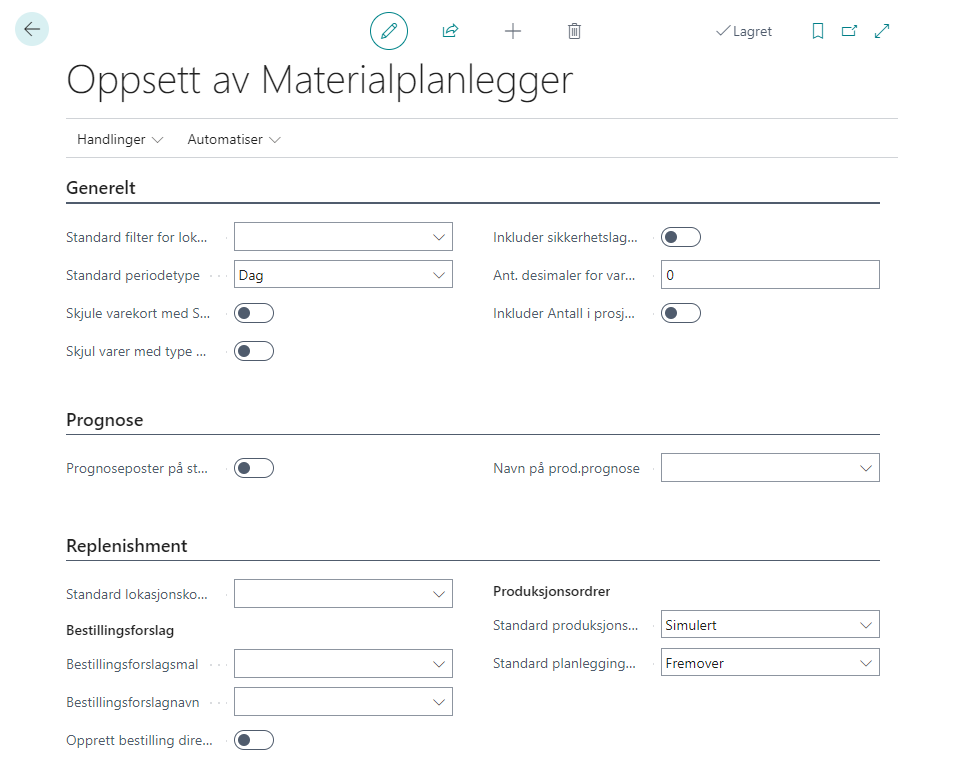966x780 pixels.
Task: Click the back arrow button
Action: [32, 30]
